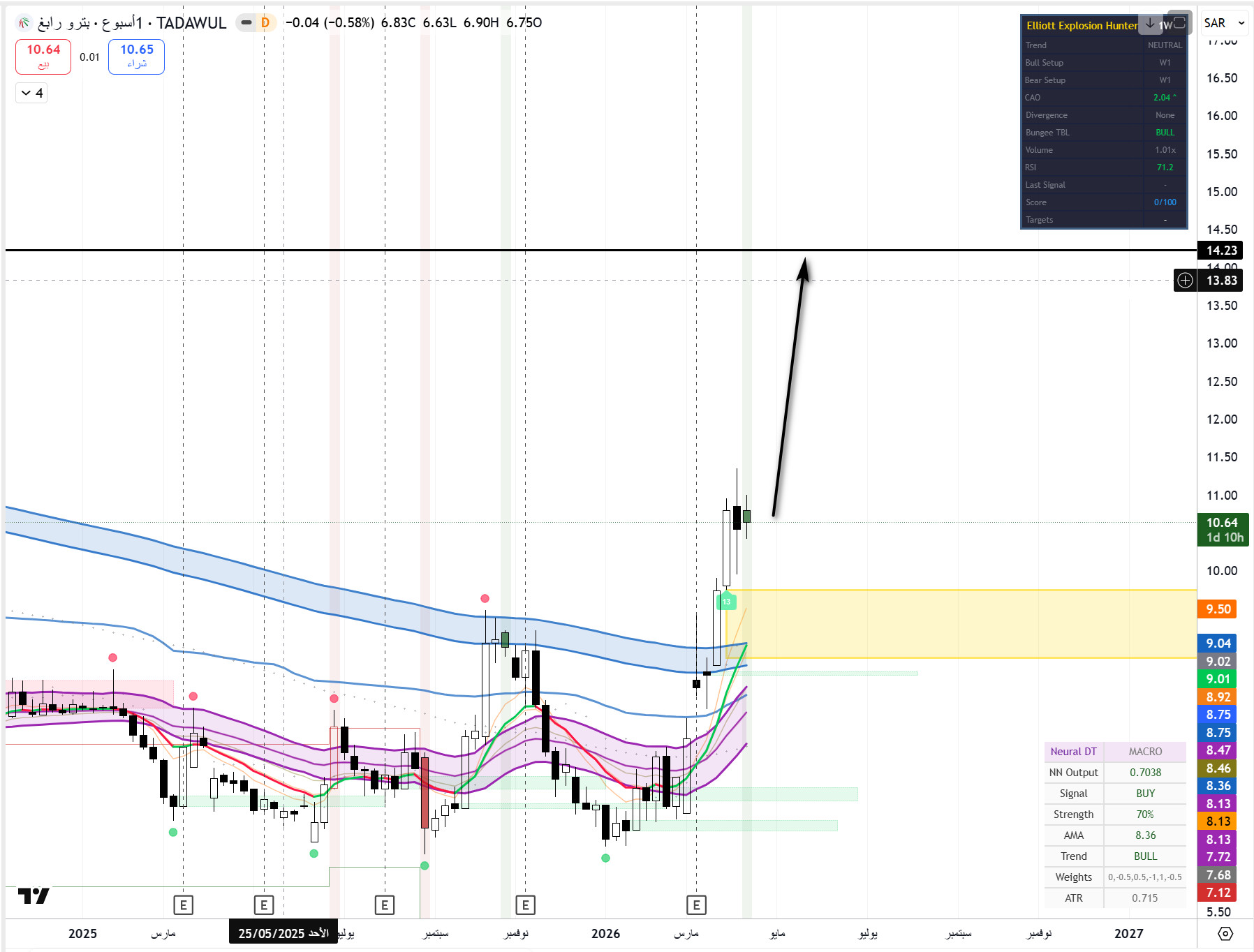Screen dimensions: 1254x952
Task: Click the orange D delayed-data icon
Action: click(x=265, y=23)
